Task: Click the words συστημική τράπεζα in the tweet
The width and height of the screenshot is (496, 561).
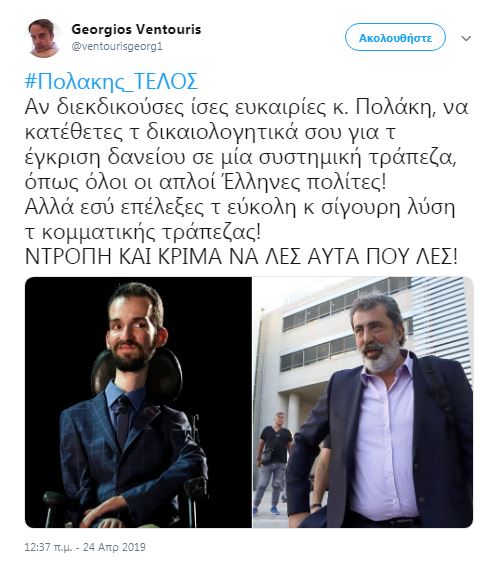Action: 357,158
